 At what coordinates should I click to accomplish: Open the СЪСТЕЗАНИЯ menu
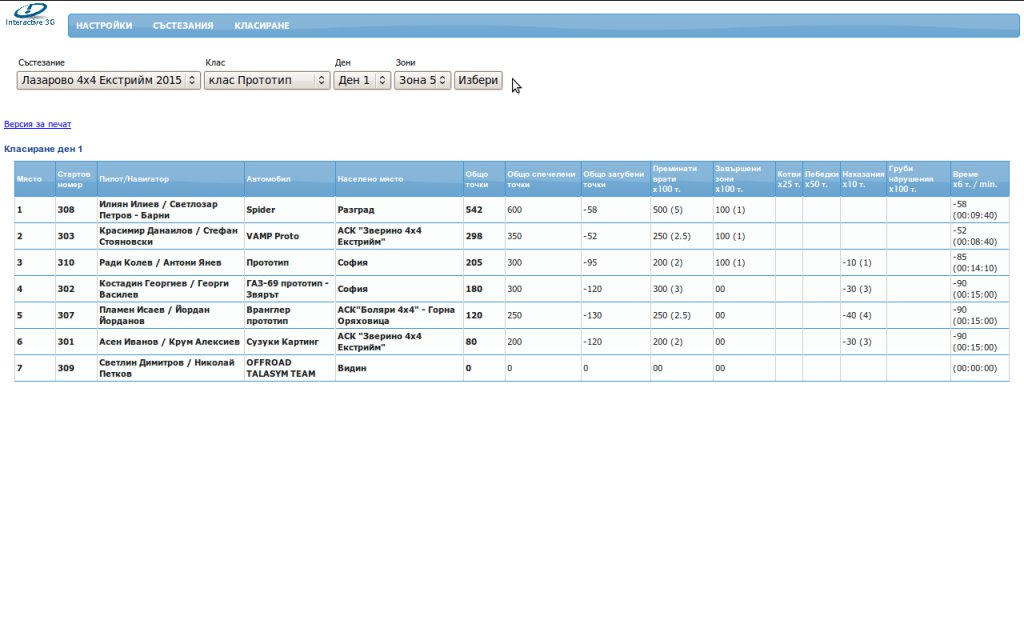[x=183, y=26]
